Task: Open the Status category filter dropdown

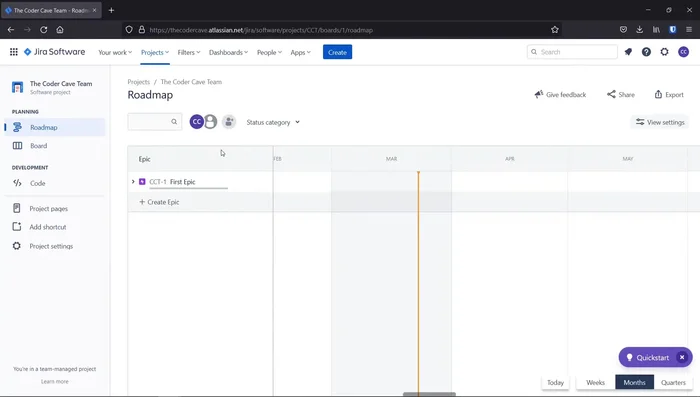Action: point(273,122)
